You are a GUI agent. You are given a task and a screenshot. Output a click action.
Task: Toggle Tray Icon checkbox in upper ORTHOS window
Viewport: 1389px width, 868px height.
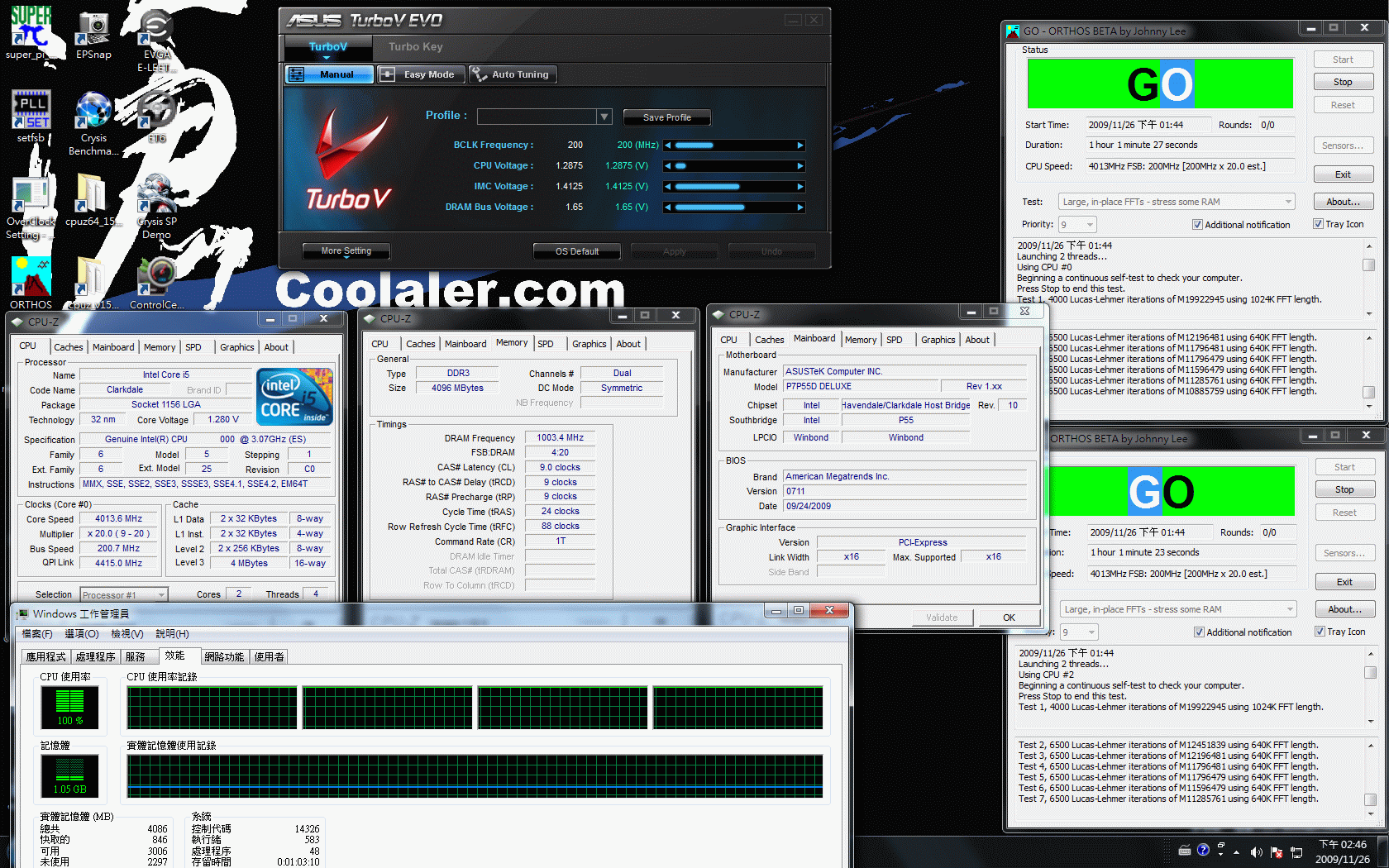[x=1339, y=224]
